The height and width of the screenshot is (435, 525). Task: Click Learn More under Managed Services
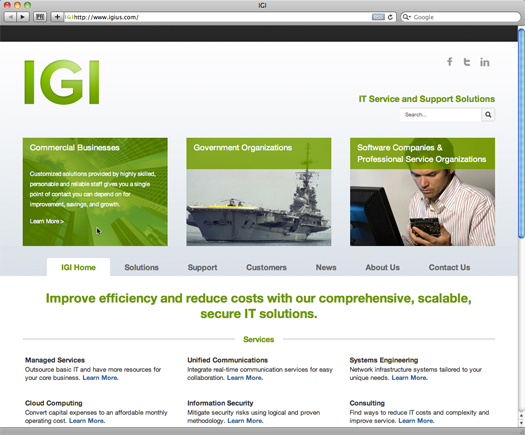100,378
